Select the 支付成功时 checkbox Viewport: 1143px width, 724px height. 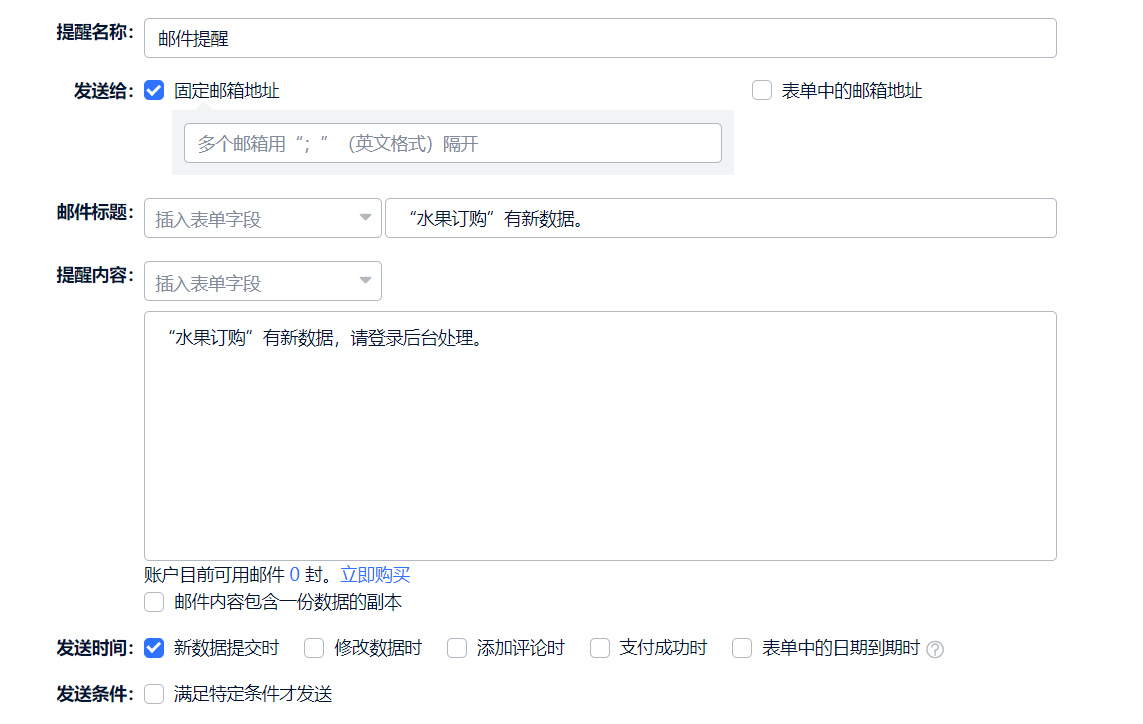pos(600,648)
